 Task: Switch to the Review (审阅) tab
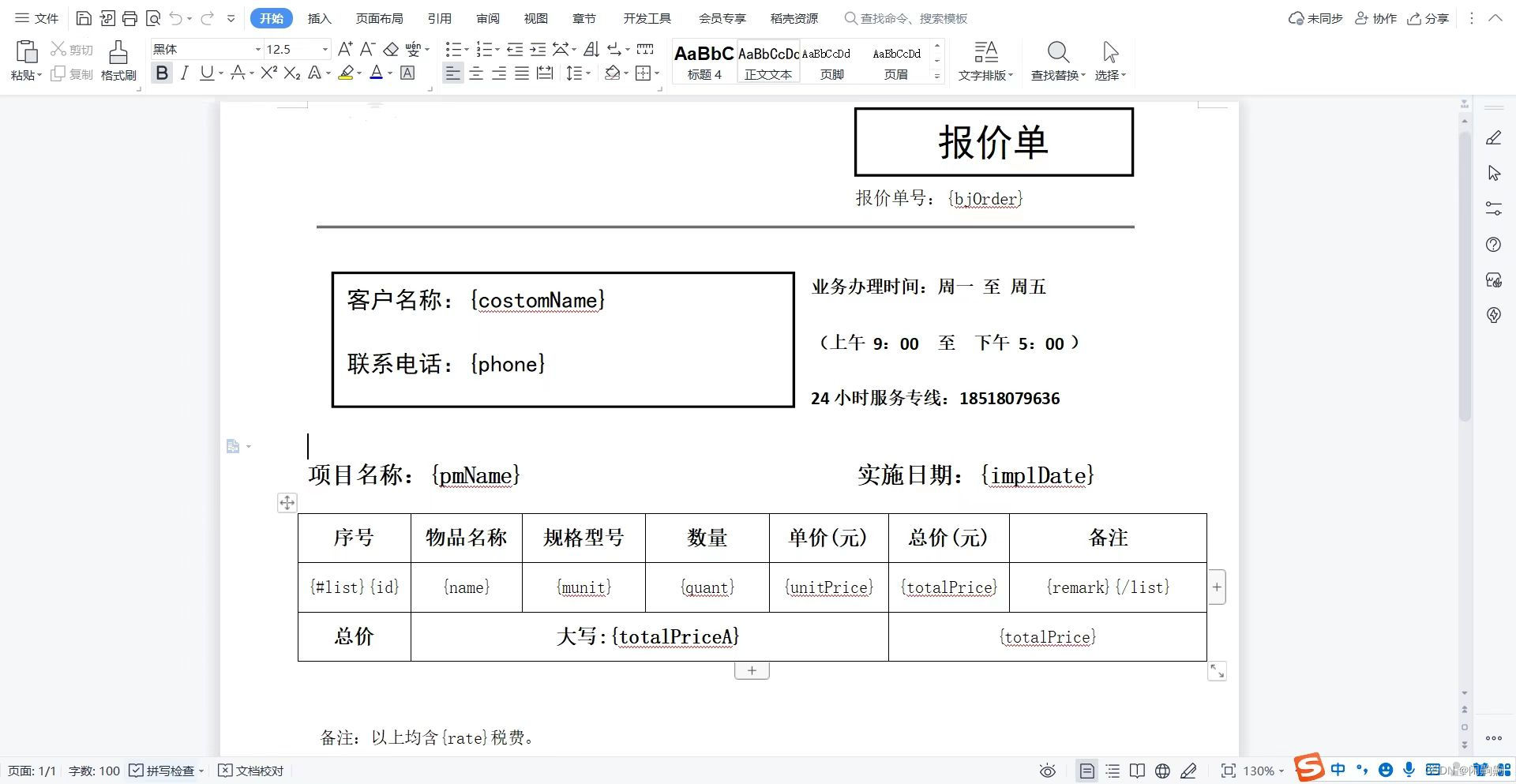[x=488, y=18]
